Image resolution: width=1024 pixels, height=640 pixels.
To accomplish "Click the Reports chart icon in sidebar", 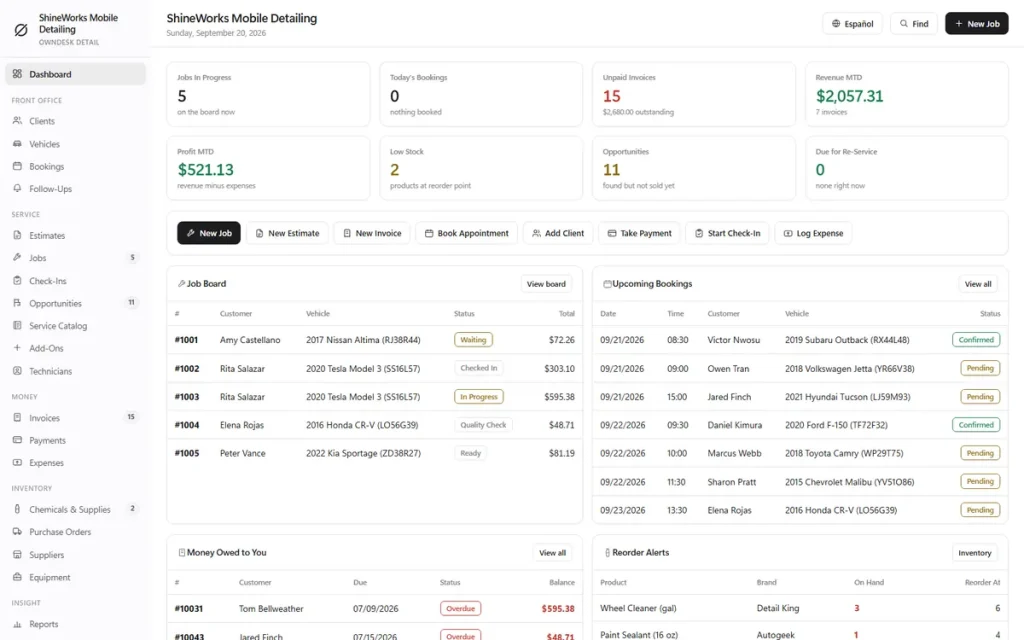I will pyautogui.click(x=18, y=624).
